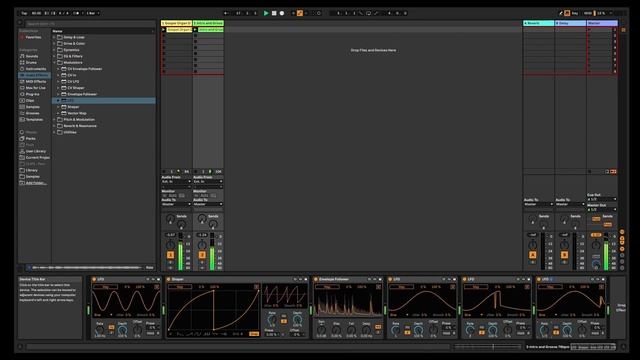640x360 pixels.
Task: Open User Library under Places
Action: click(36, 151)
